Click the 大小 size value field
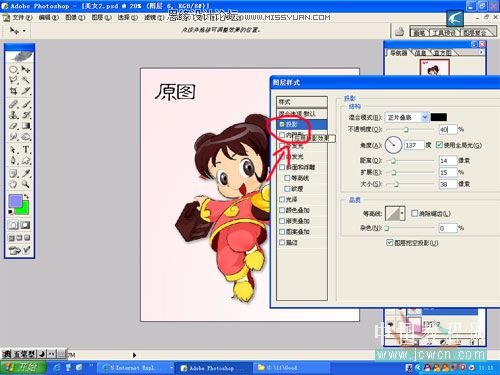Viewport: 500px width, 375px height. click(448, 184)
